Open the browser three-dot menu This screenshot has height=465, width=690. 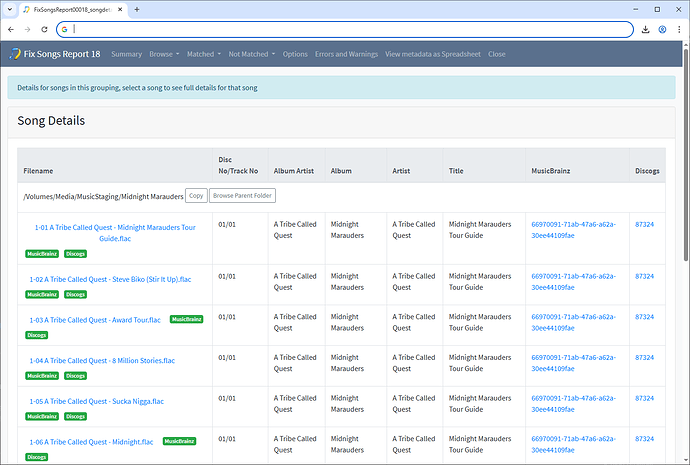pyautogui.click(x=679, y=29)
